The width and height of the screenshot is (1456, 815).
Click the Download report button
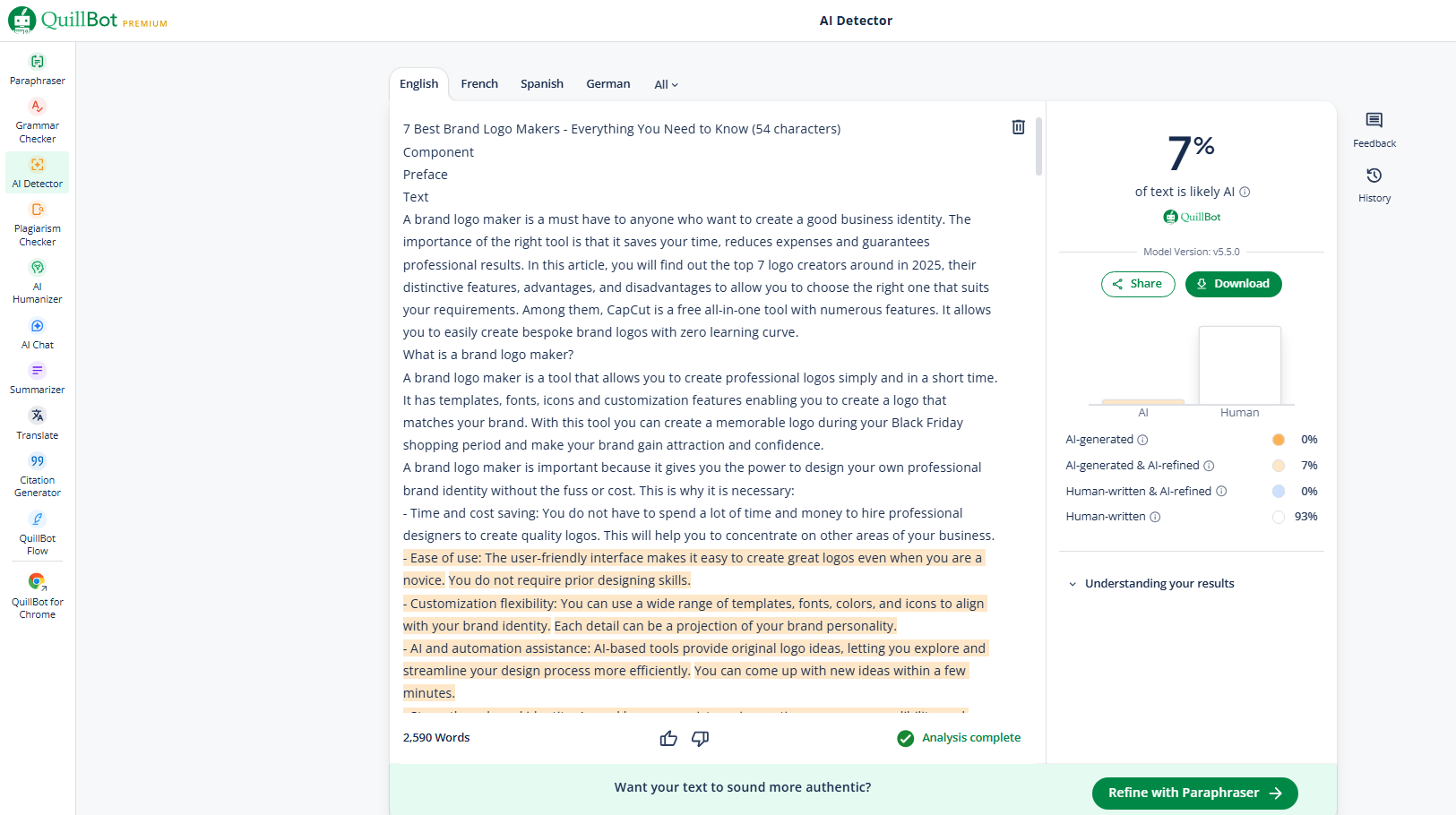(1233, 284)
